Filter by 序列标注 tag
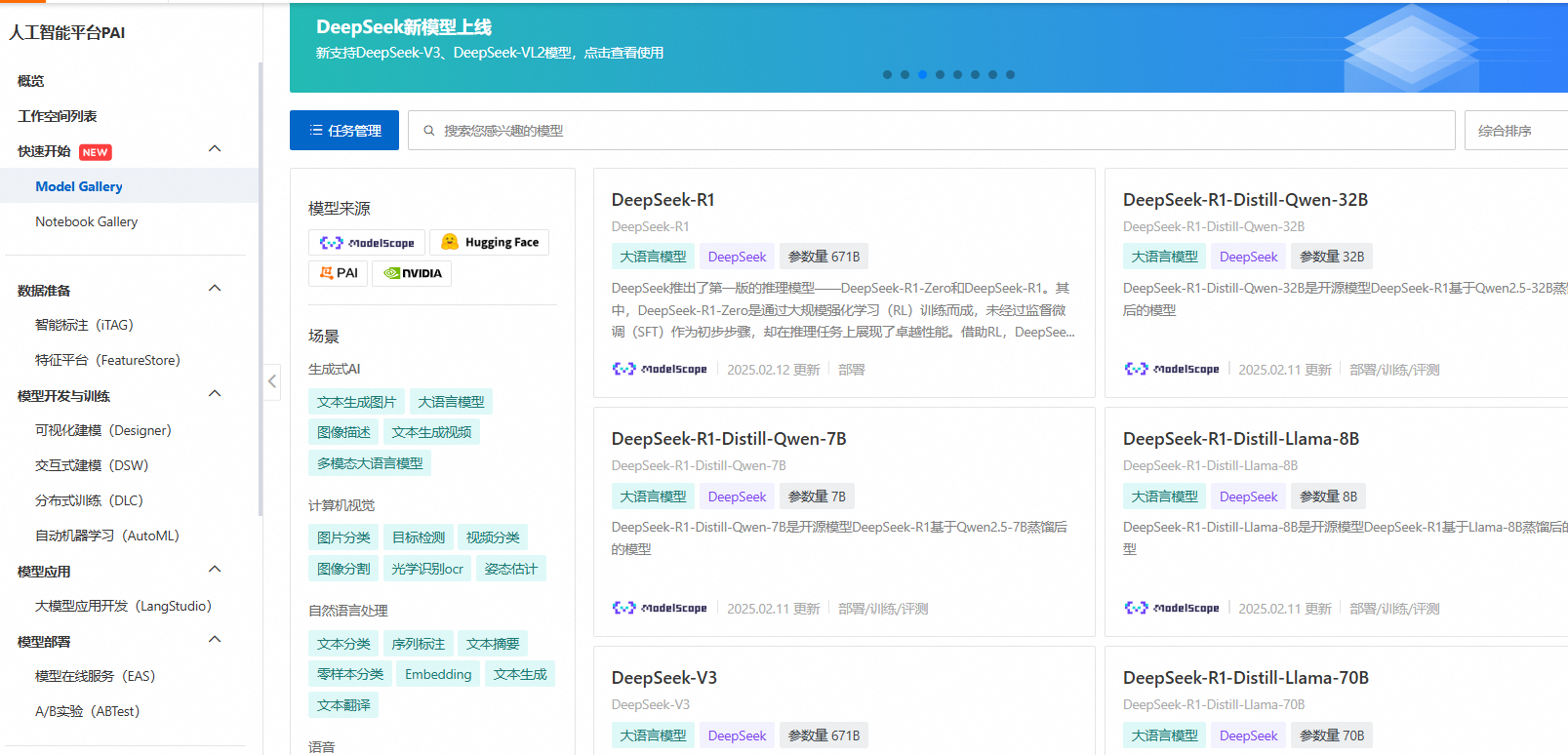The height and width of the screenshot is (755, 1568). (x=419, y=644)
